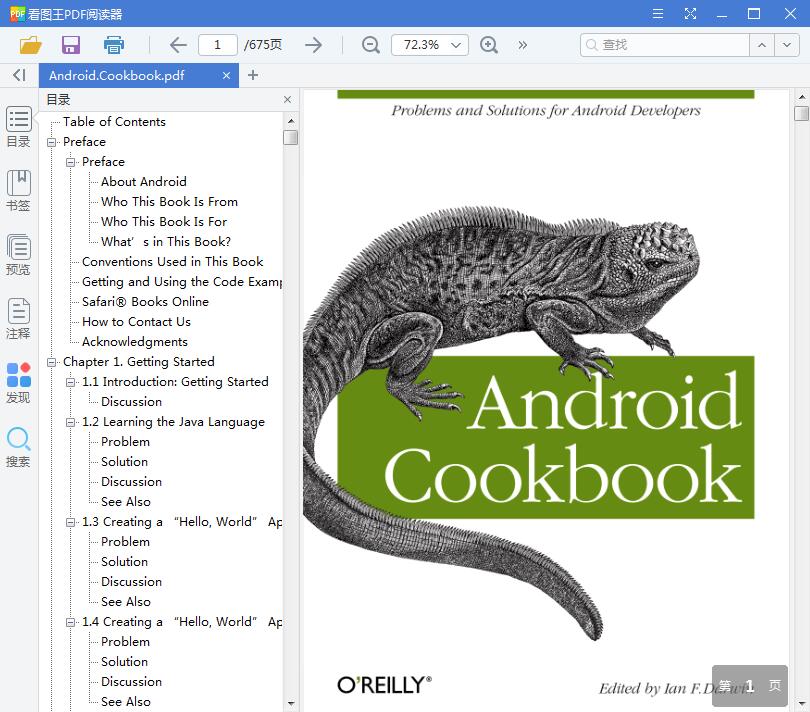Viewport: 810px width, 712px height.
Task: Collapse 1.2 Learning the Java Language node
Action: (71, 422)
